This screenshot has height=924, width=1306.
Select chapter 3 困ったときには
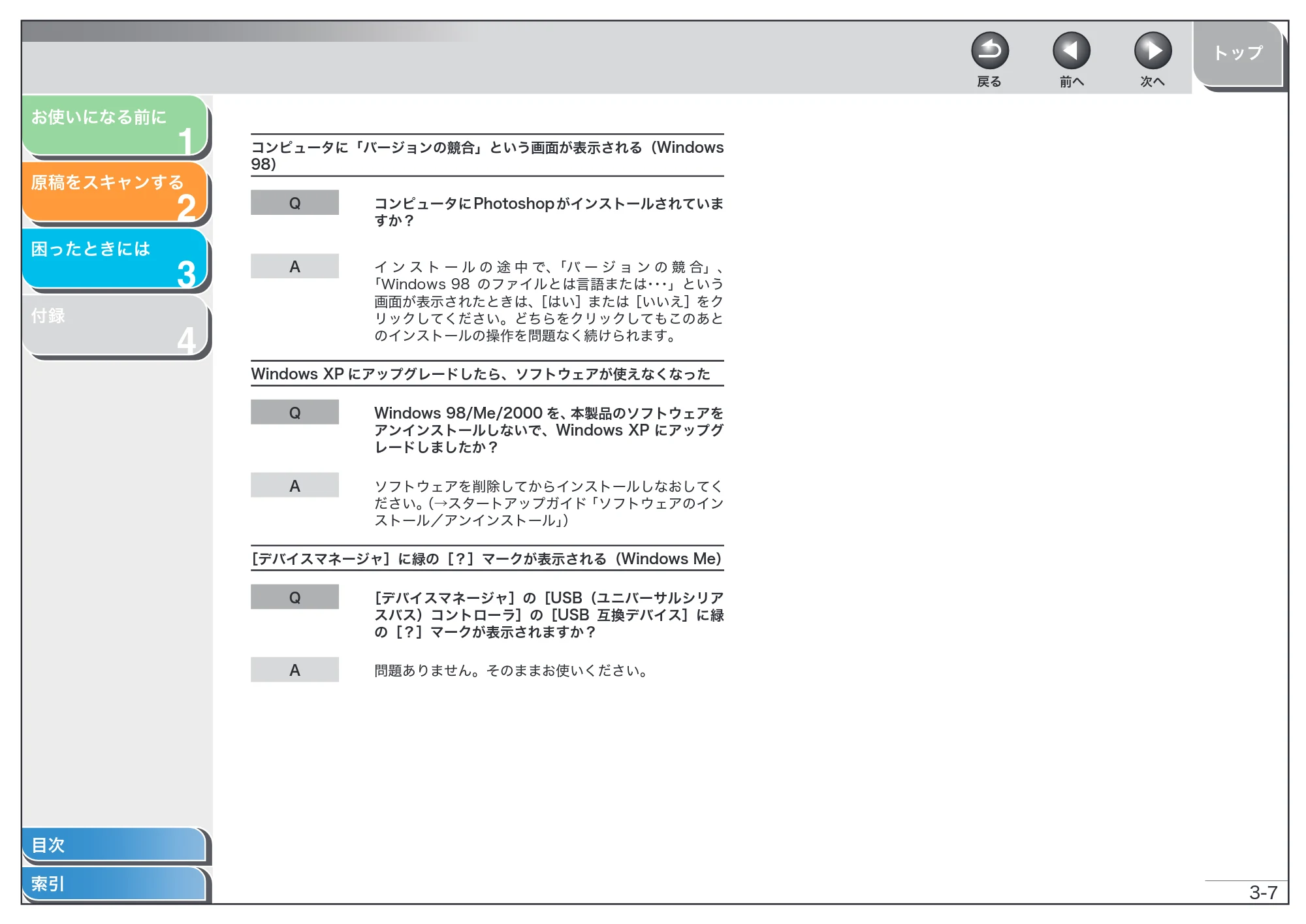pos(115,259)
